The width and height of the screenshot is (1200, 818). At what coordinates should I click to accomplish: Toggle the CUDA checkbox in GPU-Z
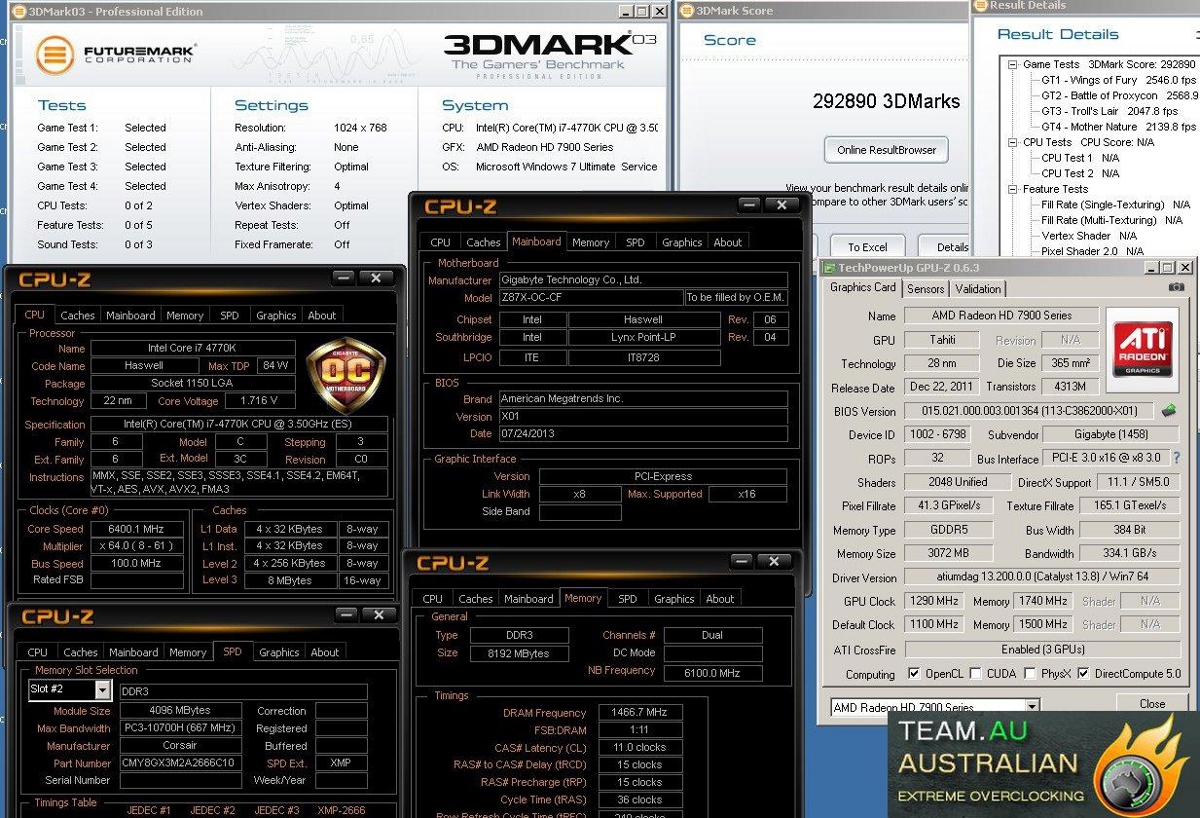pos(976,674)
